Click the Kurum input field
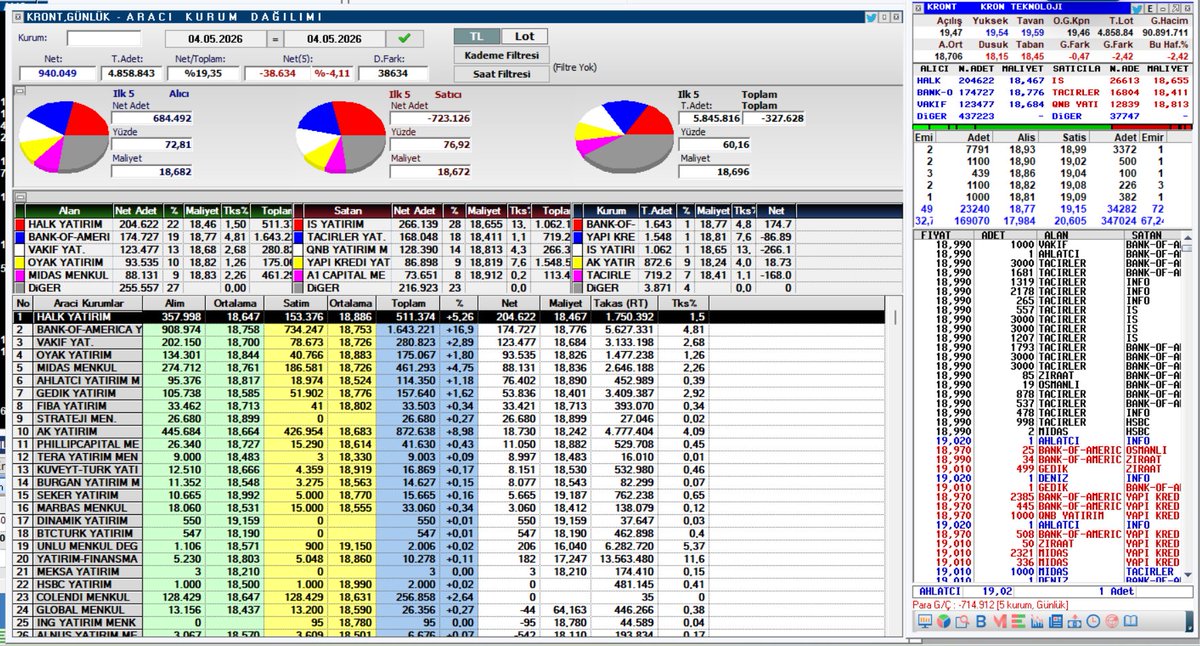 pos(104,39)
